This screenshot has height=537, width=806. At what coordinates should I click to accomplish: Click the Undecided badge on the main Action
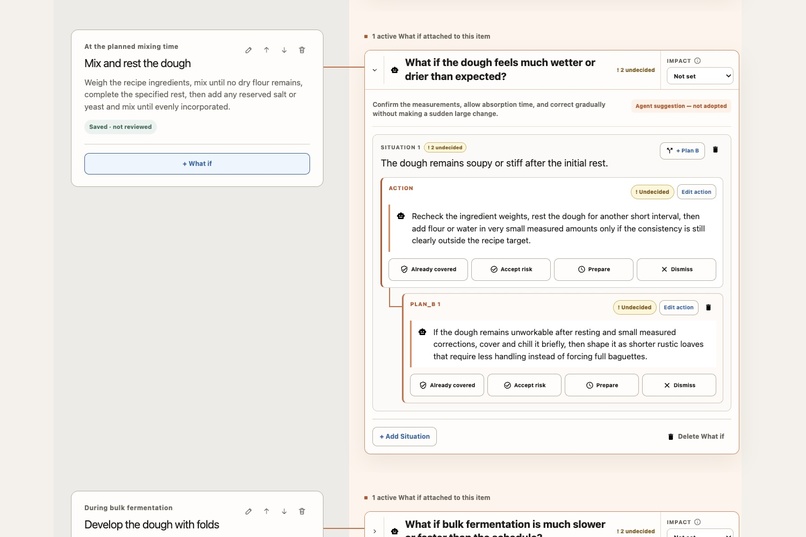point(652,192)
